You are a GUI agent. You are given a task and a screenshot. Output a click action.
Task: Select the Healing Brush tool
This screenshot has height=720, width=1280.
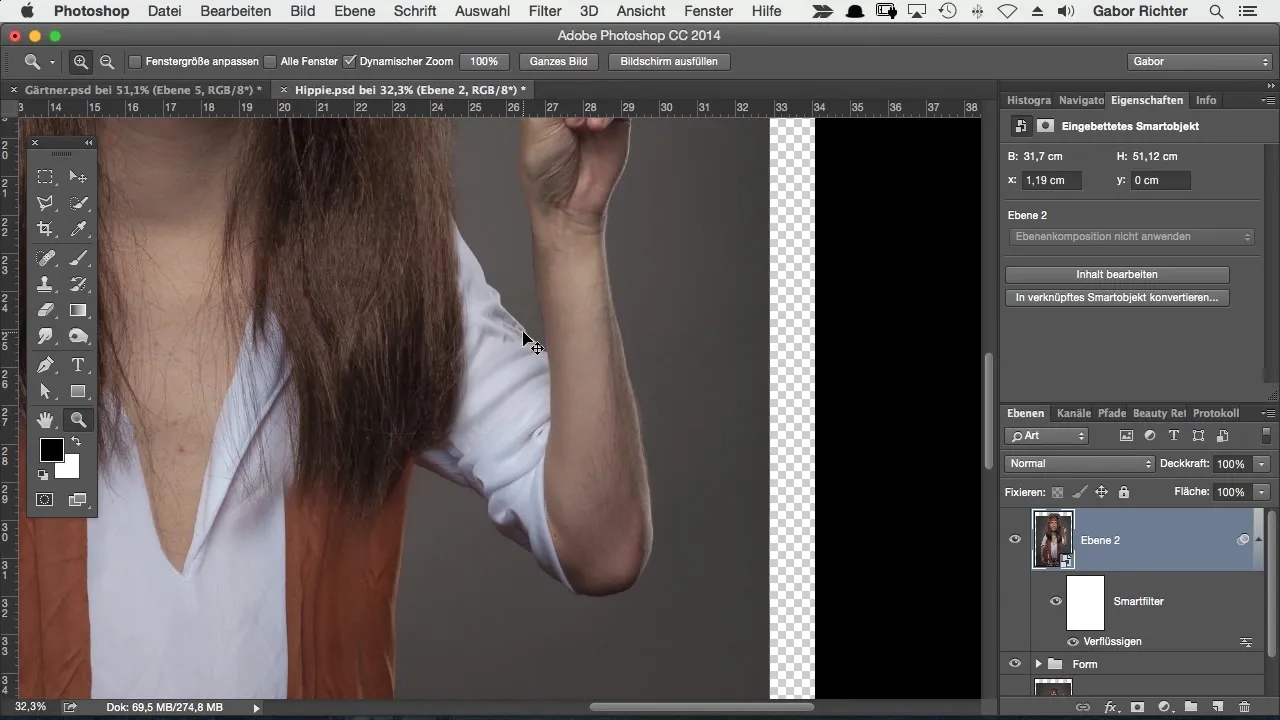pyautogui.click(x=46, y=258)
